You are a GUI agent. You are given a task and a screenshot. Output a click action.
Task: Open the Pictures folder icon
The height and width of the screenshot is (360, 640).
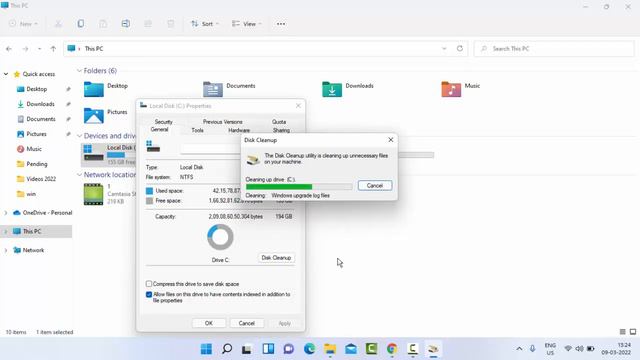point(93,116)
